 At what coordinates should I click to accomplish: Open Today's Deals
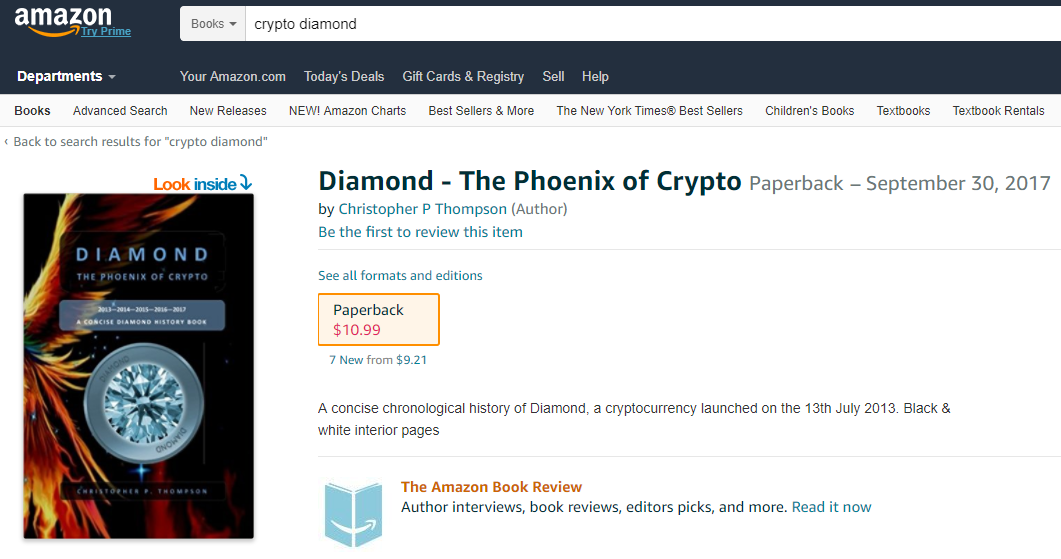(x=344, y=76)
